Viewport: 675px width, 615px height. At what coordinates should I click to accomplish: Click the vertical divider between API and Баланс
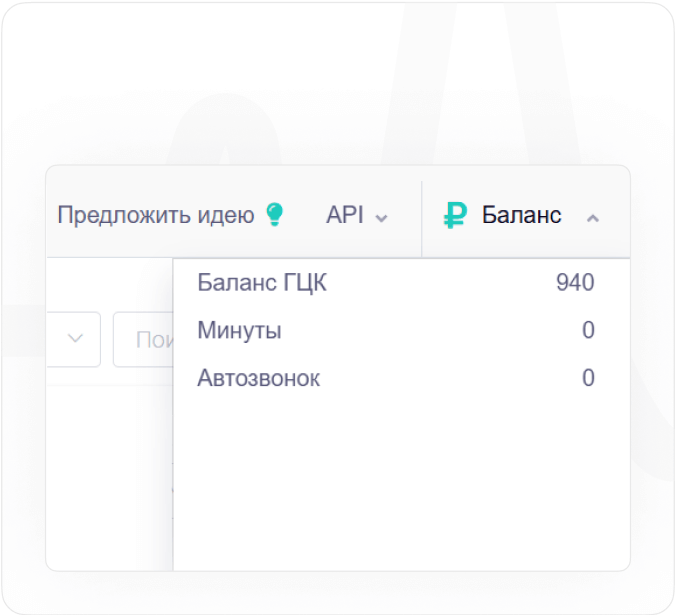click(422, 216)
